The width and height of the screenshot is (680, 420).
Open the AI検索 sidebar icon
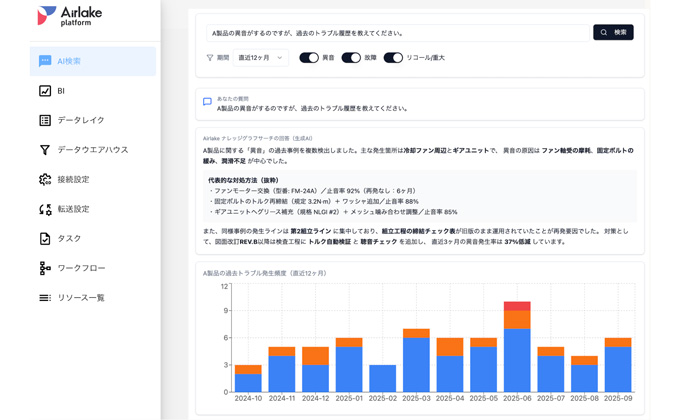45,61
